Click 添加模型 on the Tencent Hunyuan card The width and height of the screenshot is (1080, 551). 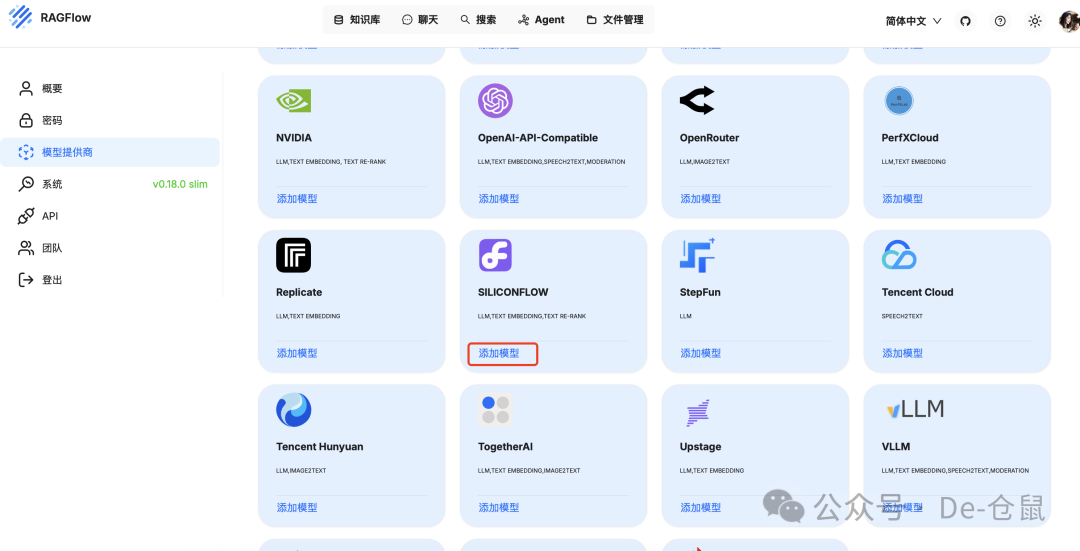pyautogui.click(x=297, y=507)
